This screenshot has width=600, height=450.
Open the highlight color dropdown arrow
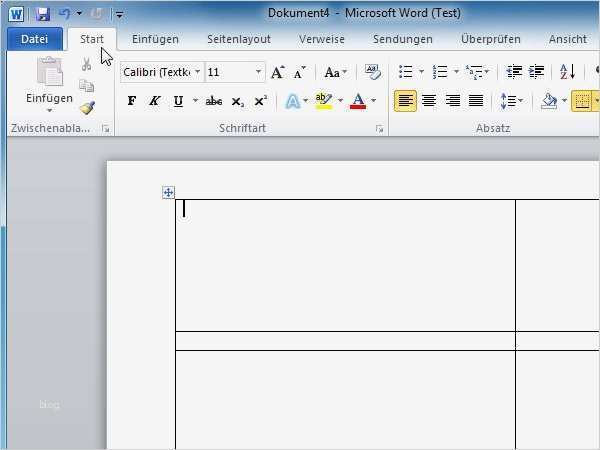click(x=340, y=101)
